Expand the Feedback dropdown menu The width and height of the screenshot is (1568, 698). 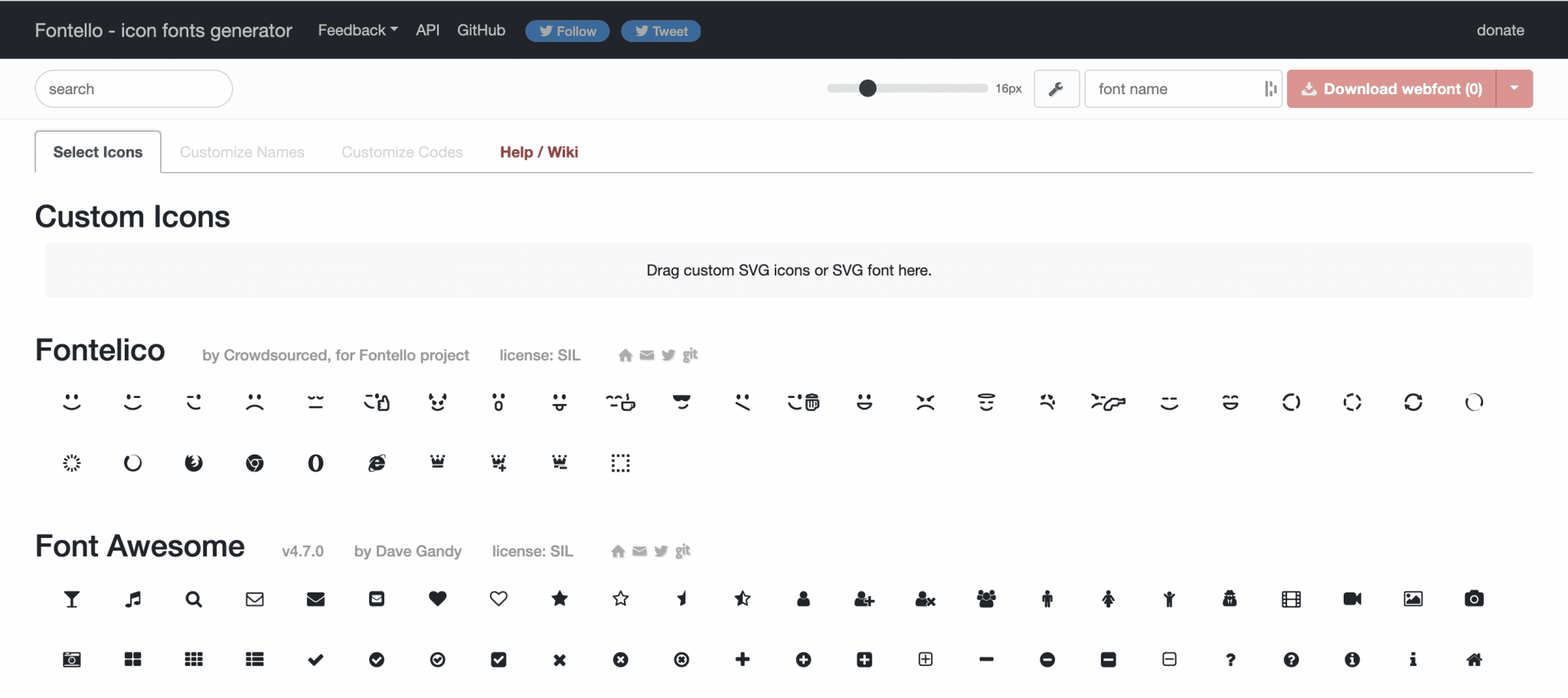coord(358,30)
